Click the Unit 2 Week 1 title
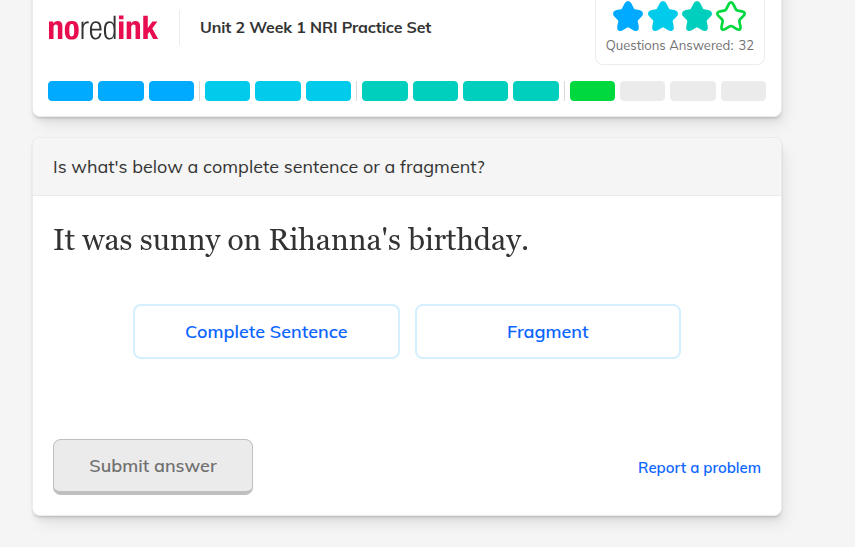855x547 pixels. pos(315,28)
